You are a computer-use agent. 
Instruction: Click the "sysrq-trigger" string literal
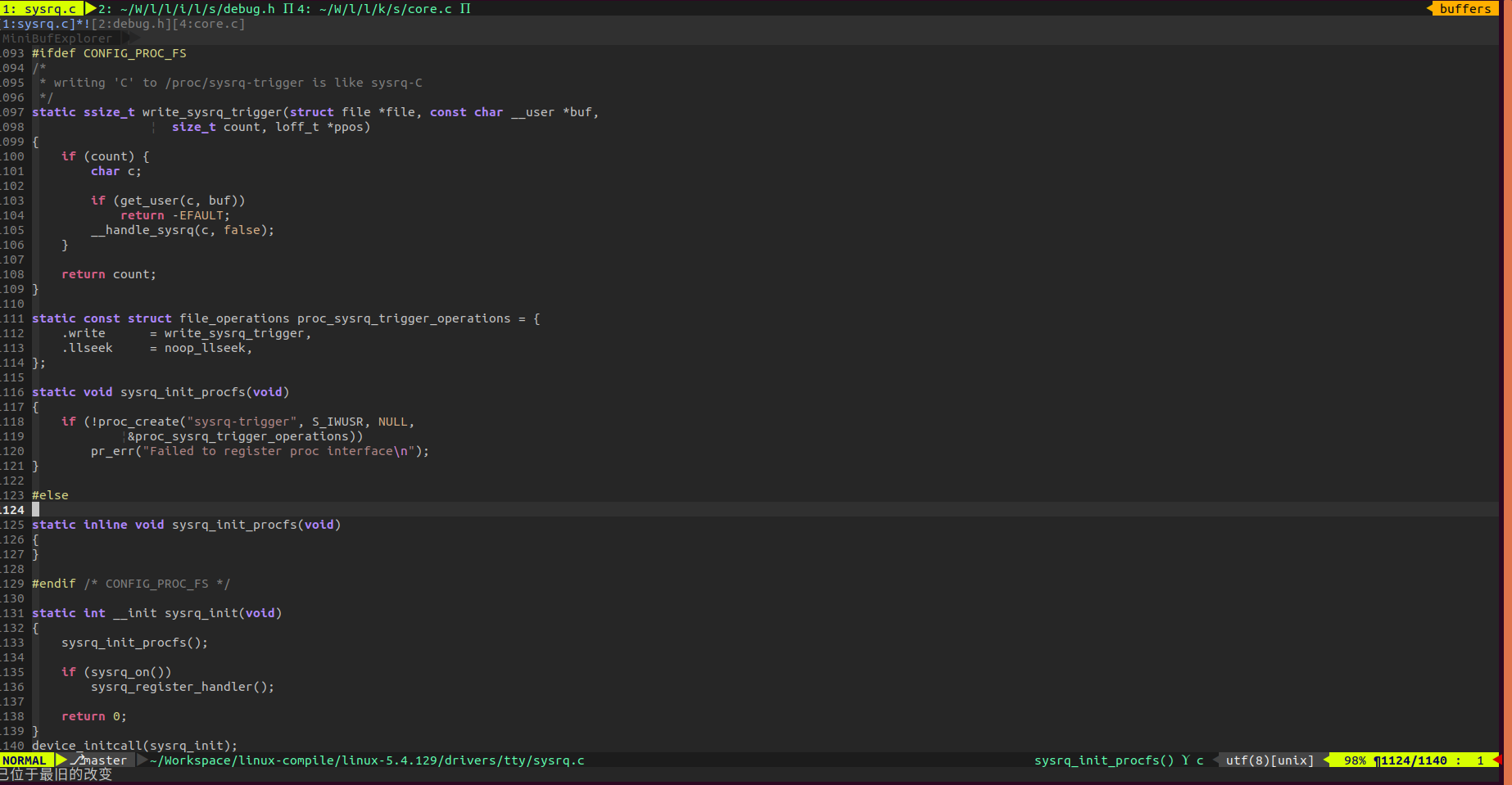point(242,422)
